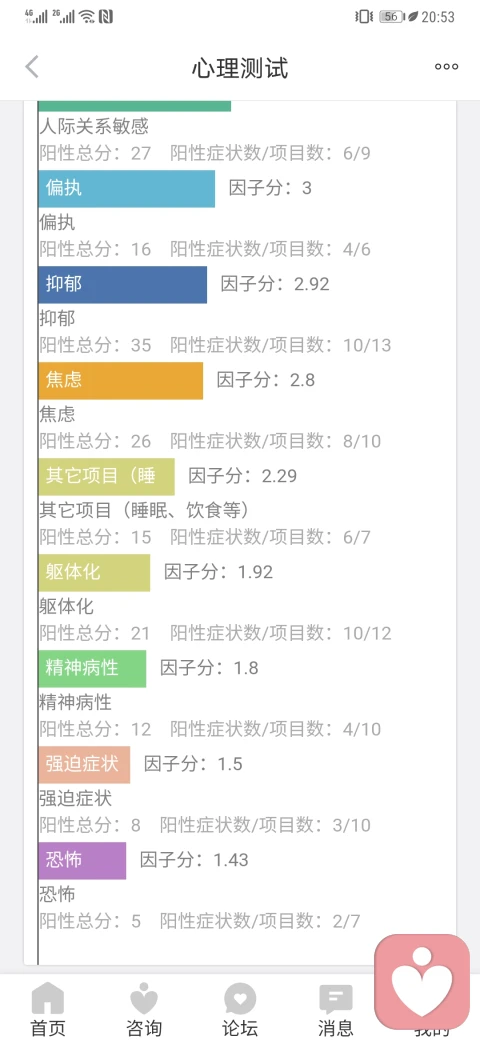Screen dimensions: 480x1040
Task: Open the 消息 message icon
Action: [x=335, y=999]
